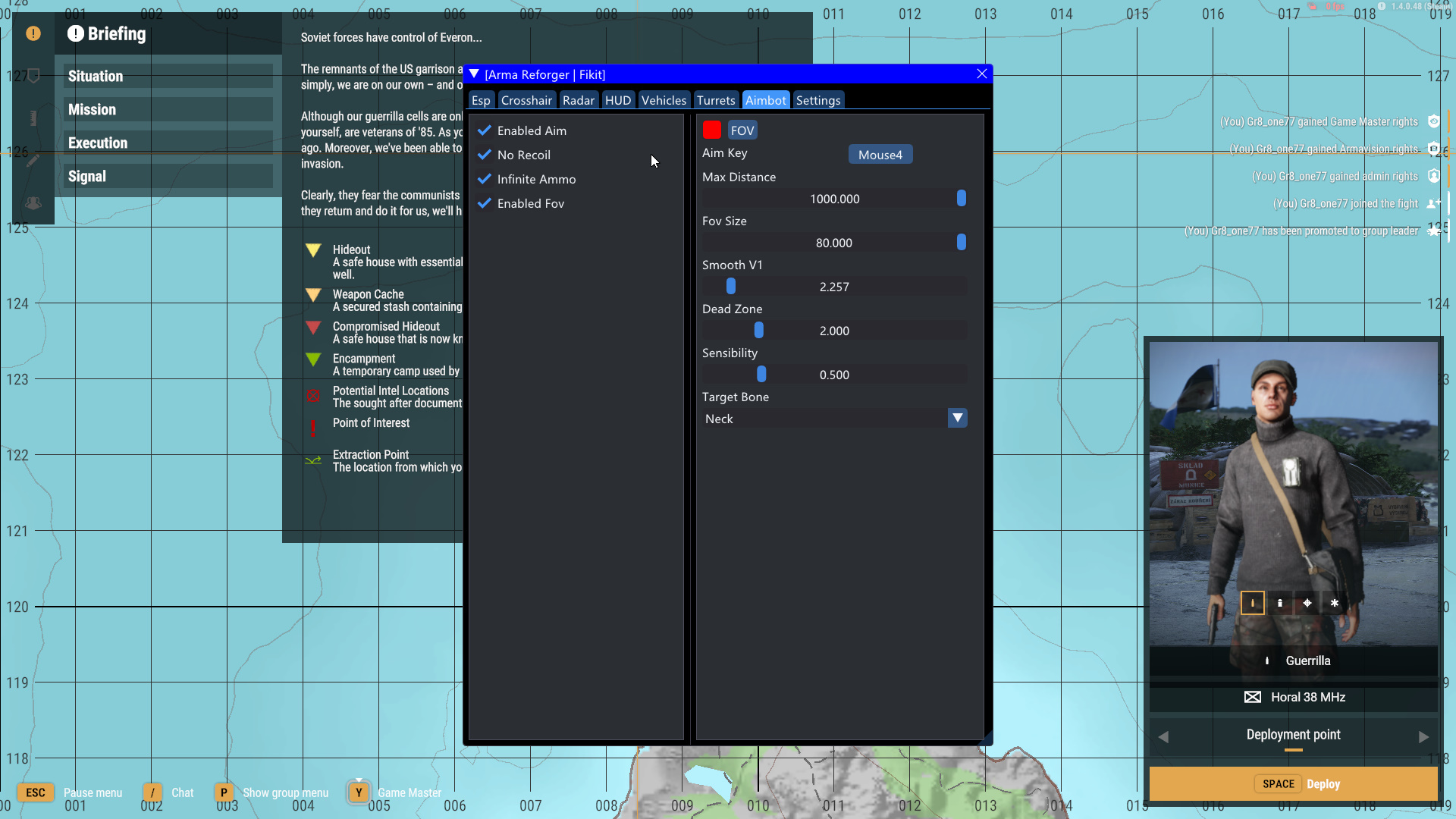Go to next deployment point arrow

pyautogui.click(x=1423, y=736)
